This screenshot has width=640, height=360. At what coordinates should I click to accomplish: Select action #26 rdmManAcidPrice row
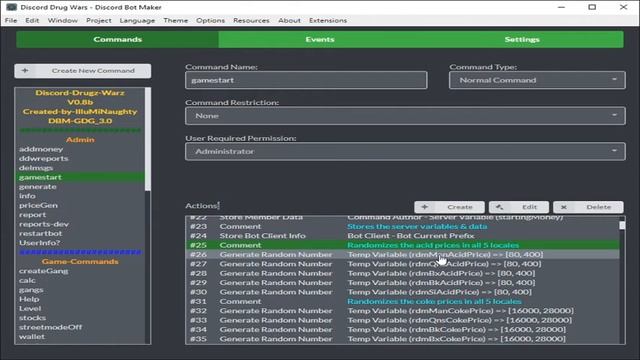pos(402,255)
